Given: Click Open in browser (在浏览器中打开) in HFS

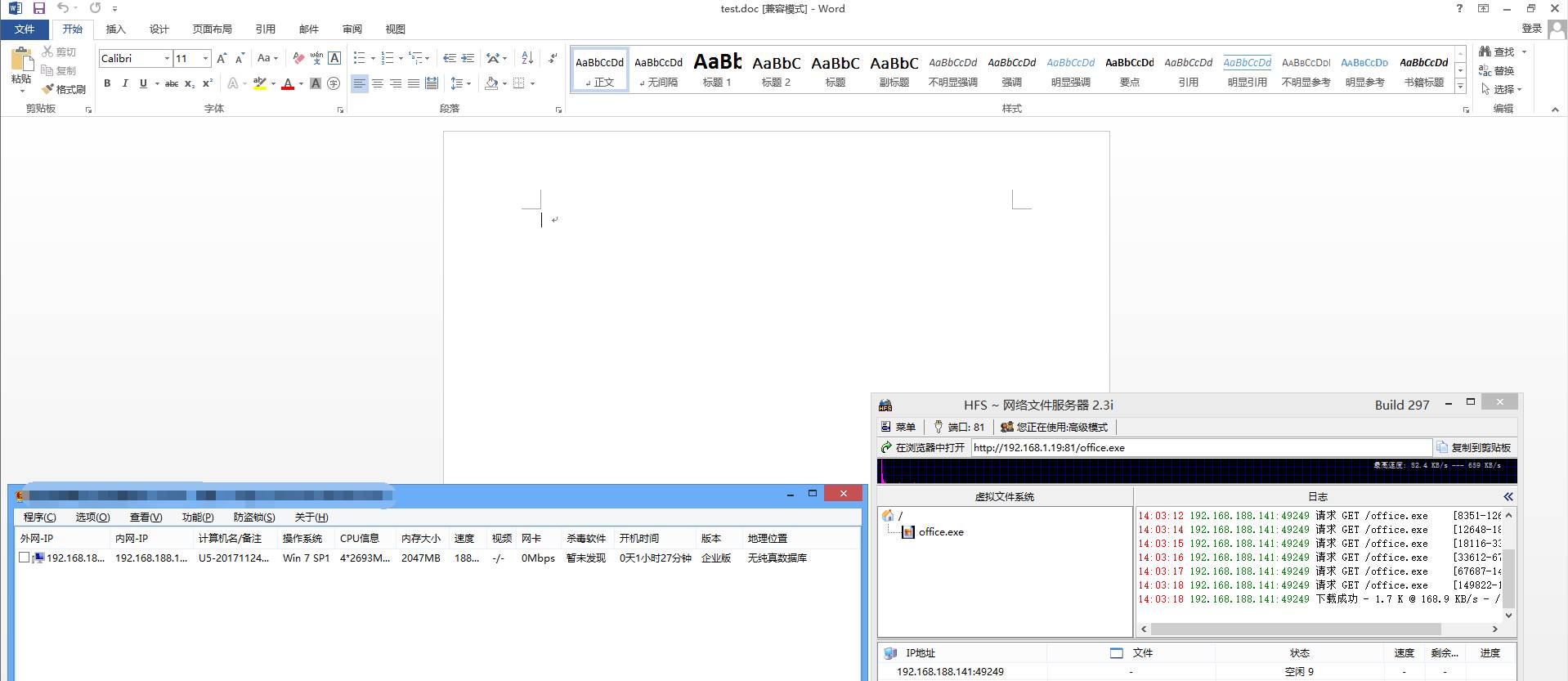Looking at the screenshot, I should (922, 448).
